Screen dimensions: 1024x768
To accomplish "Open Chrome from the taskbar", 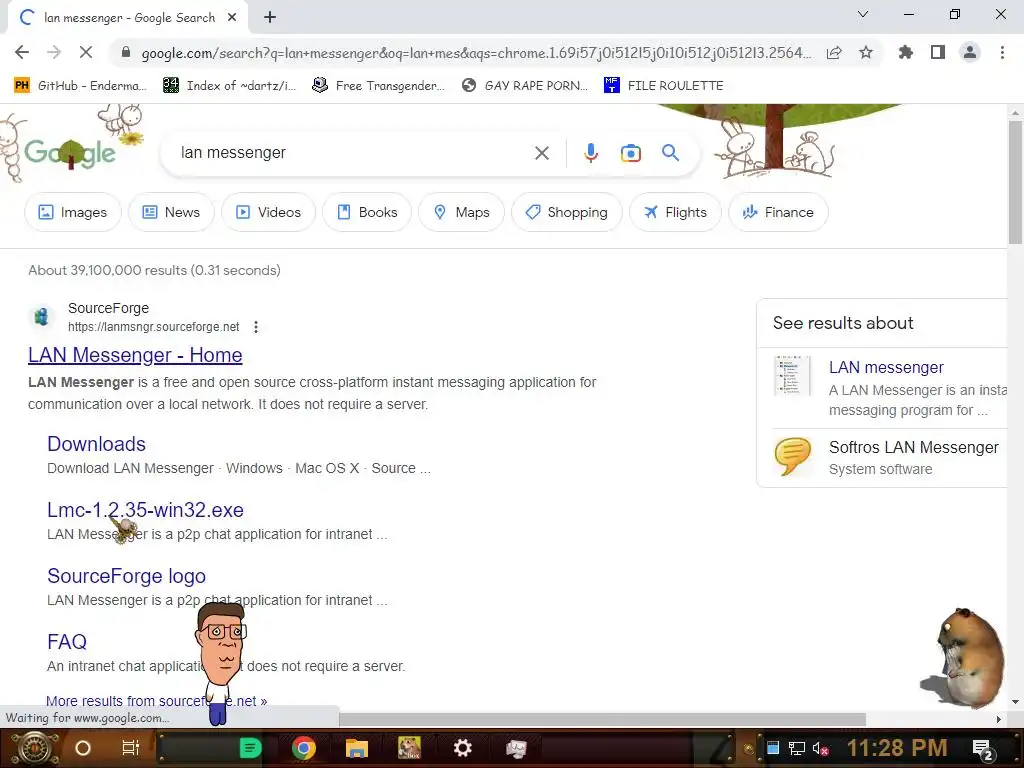I will (304, 748).
